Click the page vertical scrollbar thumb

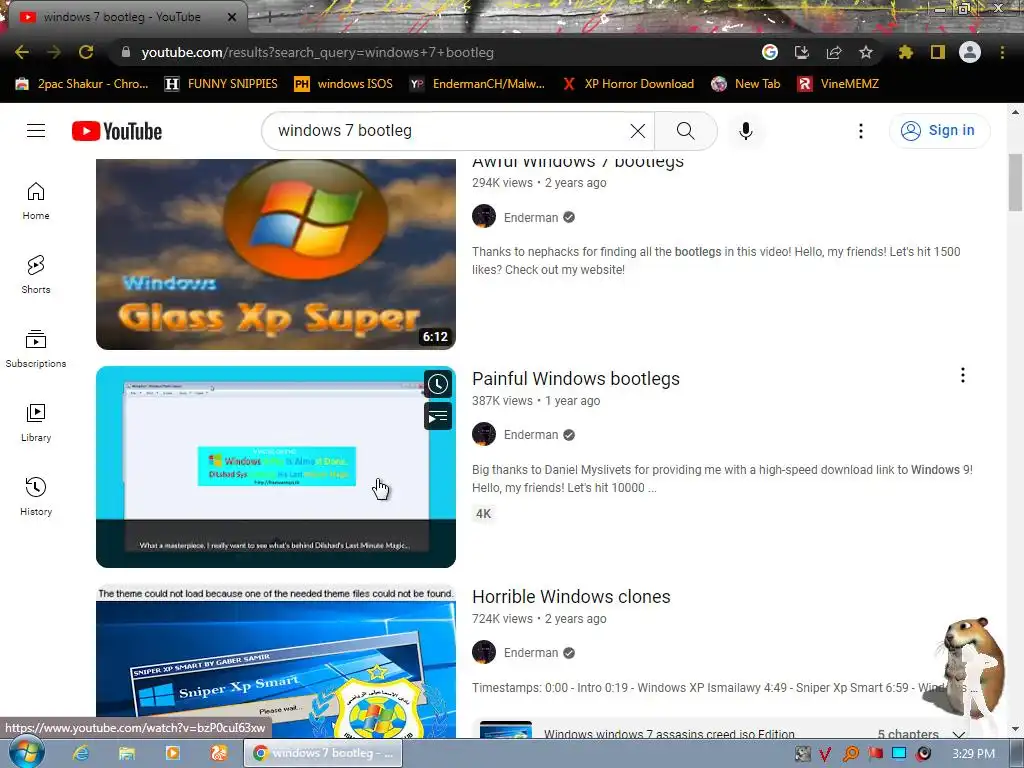[1015, 183]
